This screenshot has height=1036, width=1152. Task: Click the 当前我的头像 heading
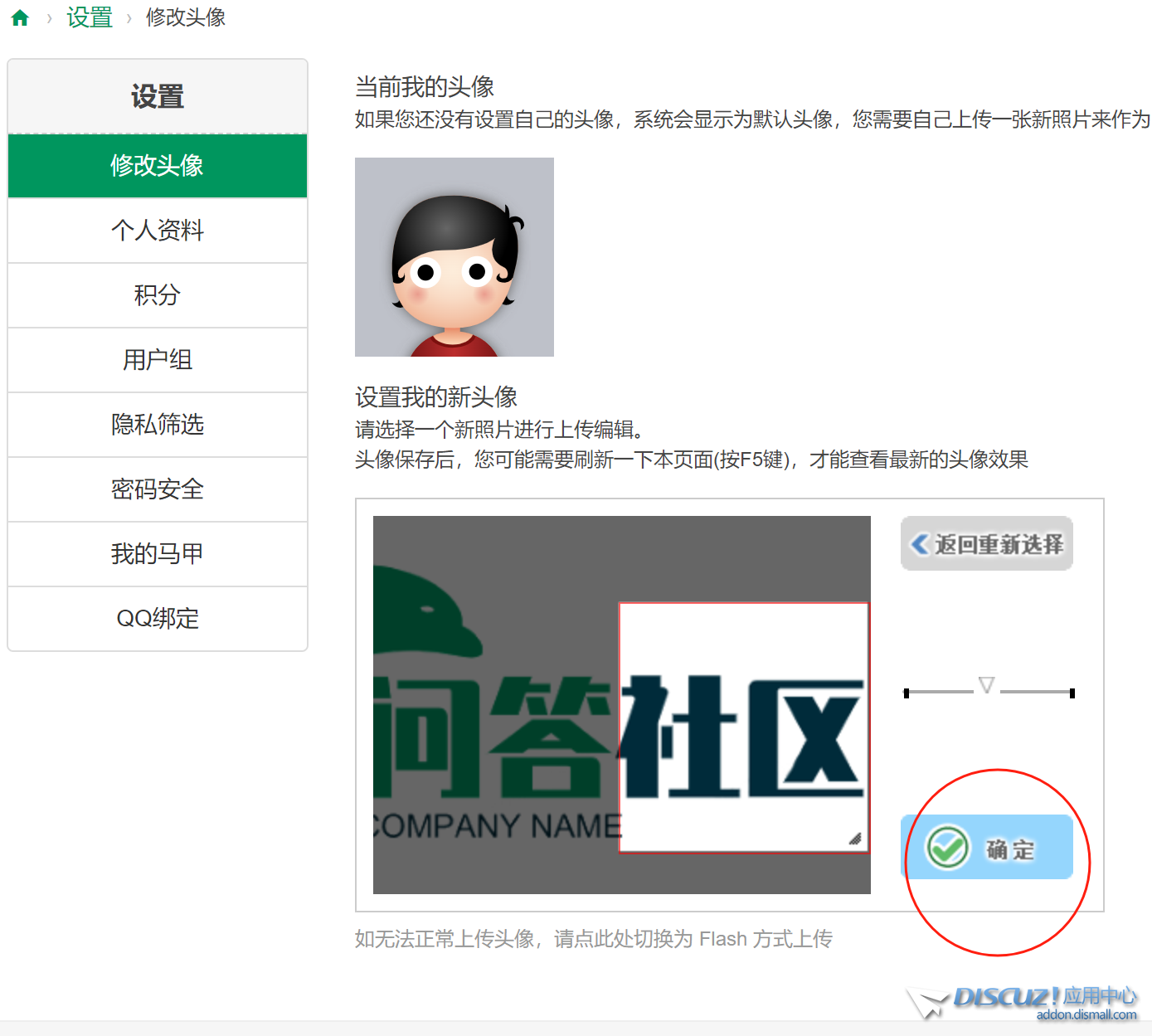click(x=425, y=87)
